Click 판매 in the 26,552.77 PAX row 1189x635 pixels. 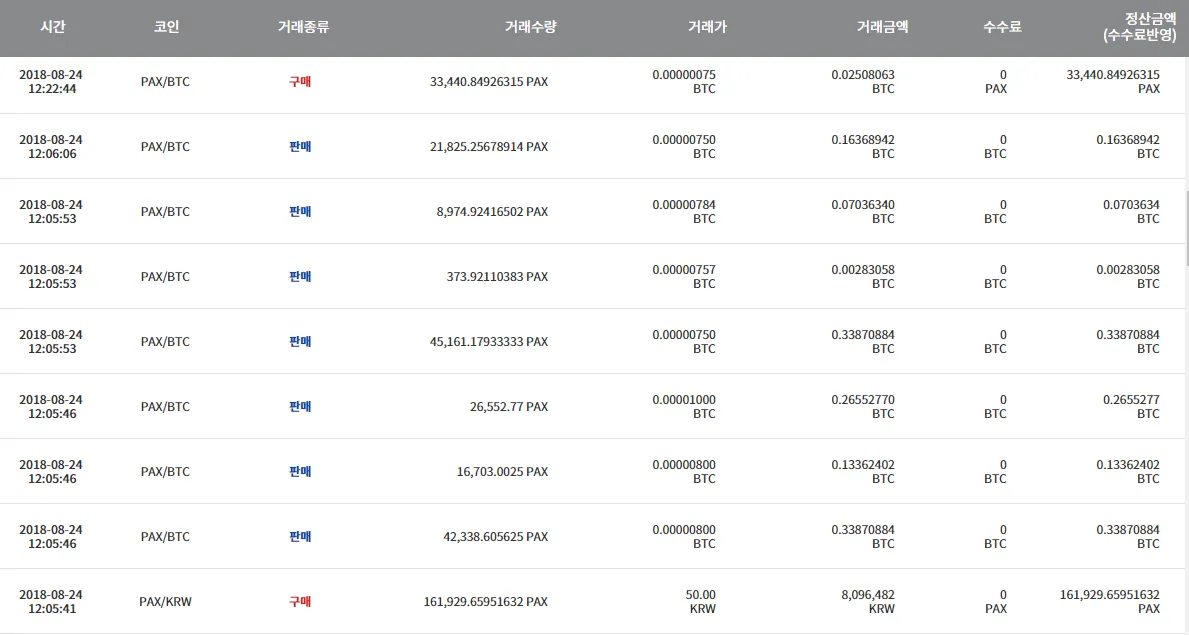(300, 407)
